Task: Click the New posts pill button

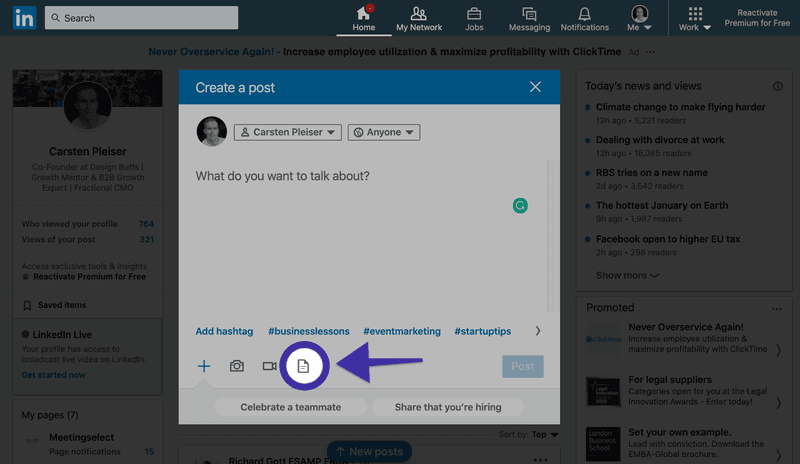Action: pyautogui.click(x=369, y=451)
